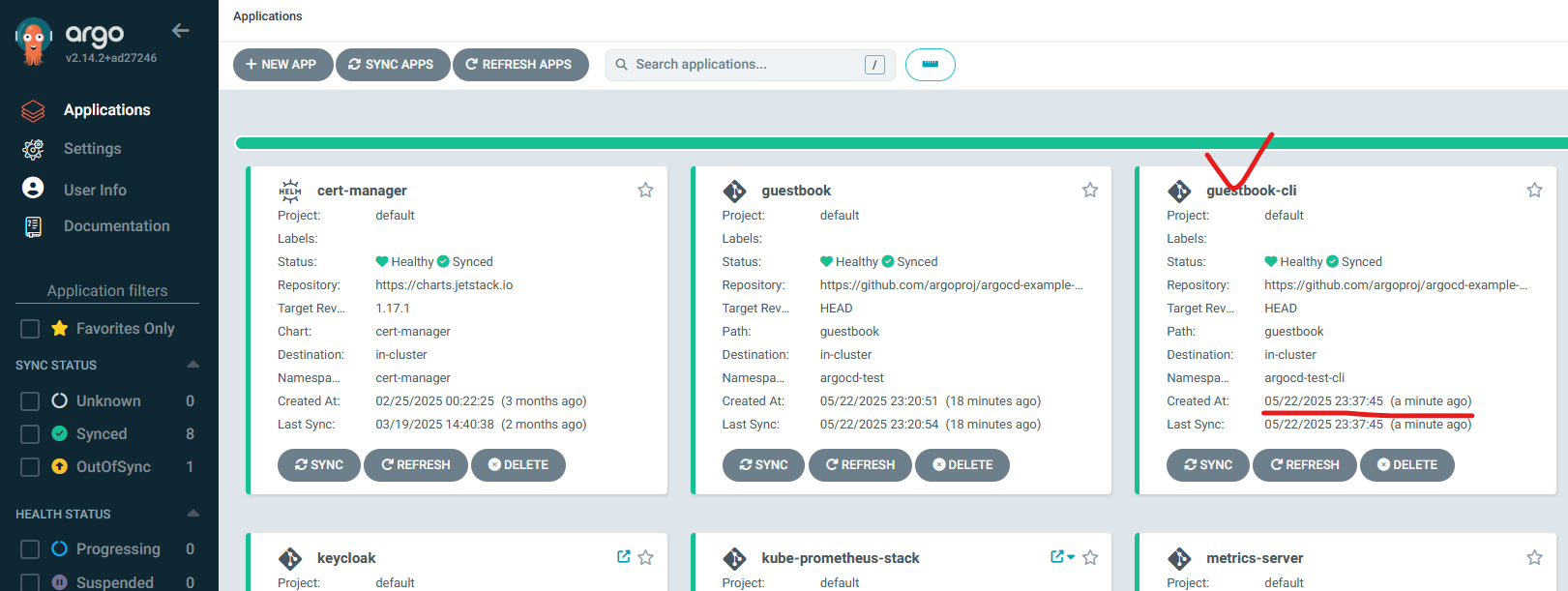Star the guestbook application
This screenshot has width=1568, height=591.
click(1090, 191)
